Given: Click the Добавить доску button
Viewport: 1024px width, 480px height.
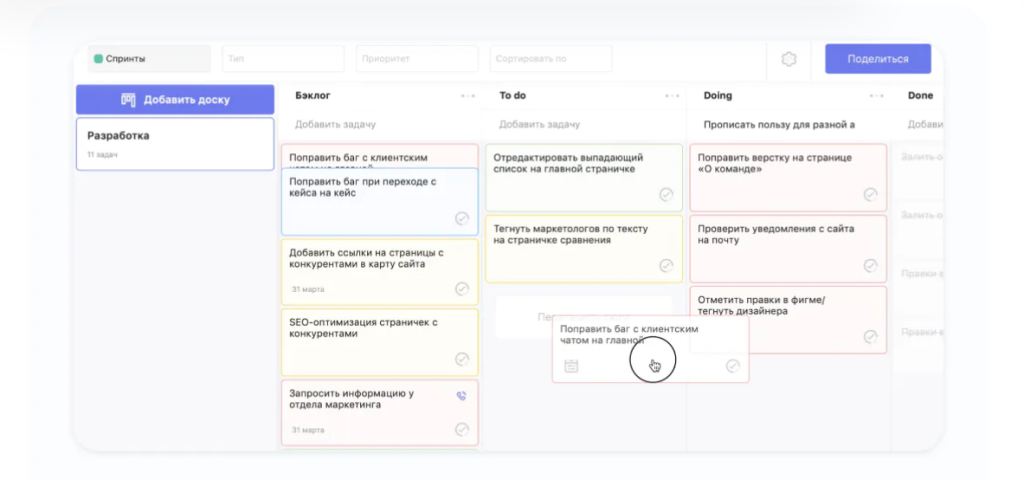Looking at the screenshot, I should tap(175, 100).
